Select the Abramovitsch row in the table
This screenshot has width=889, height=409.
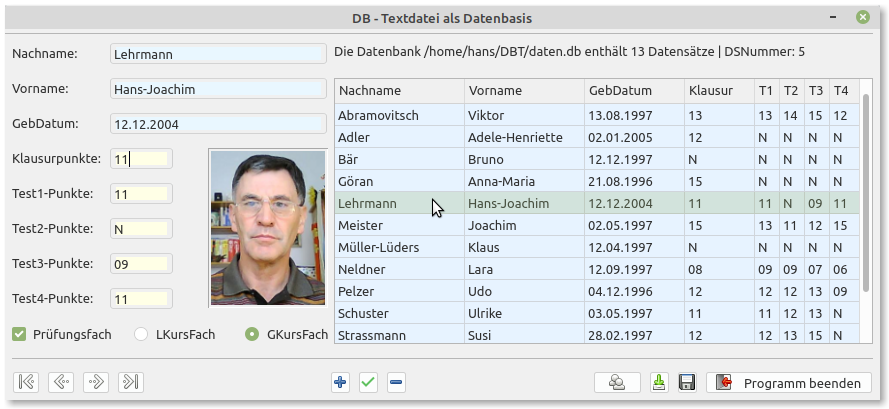coord(400,115)
